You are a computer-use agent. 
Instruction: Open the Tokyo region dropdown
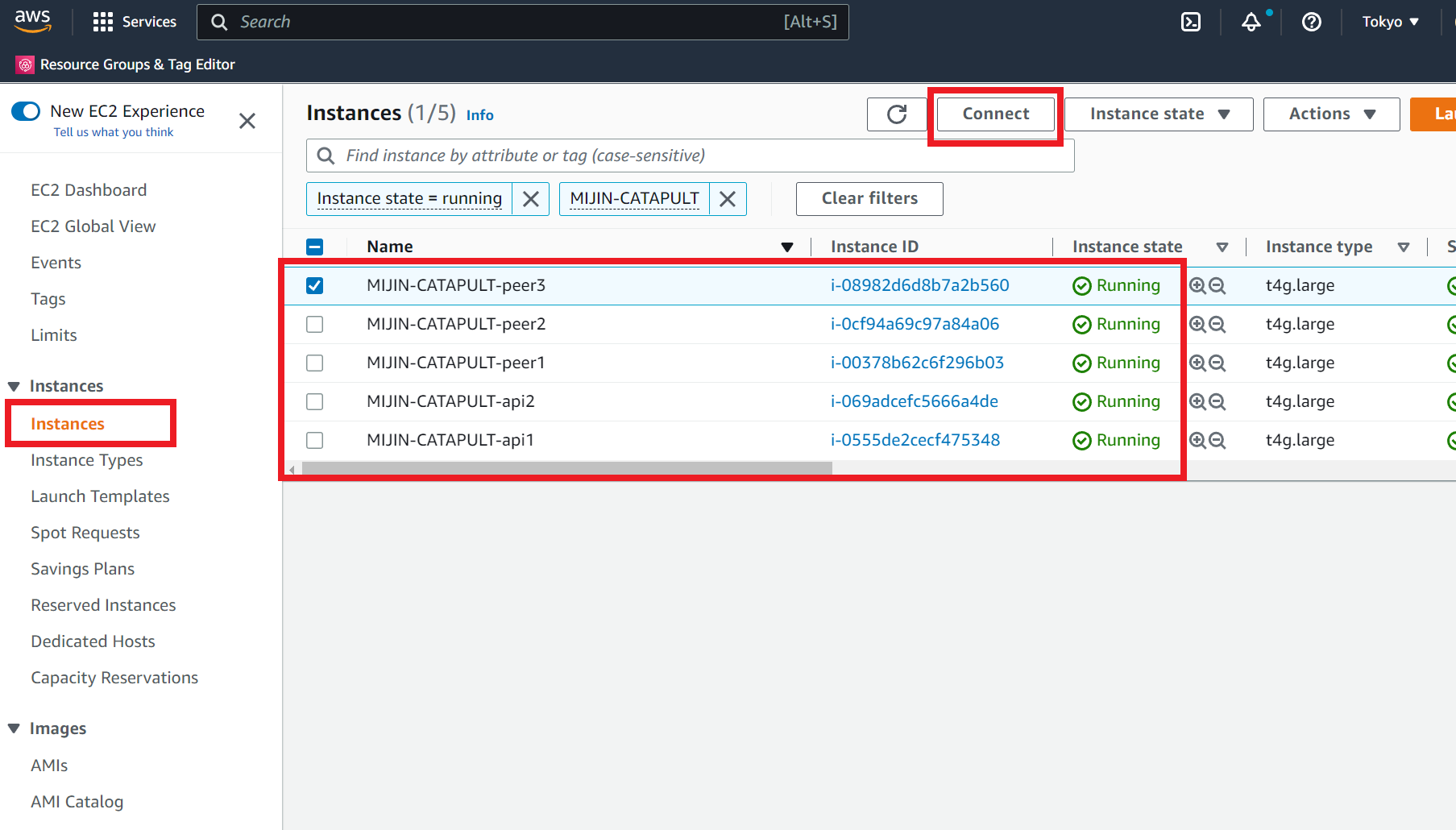tap(1390, 22)
